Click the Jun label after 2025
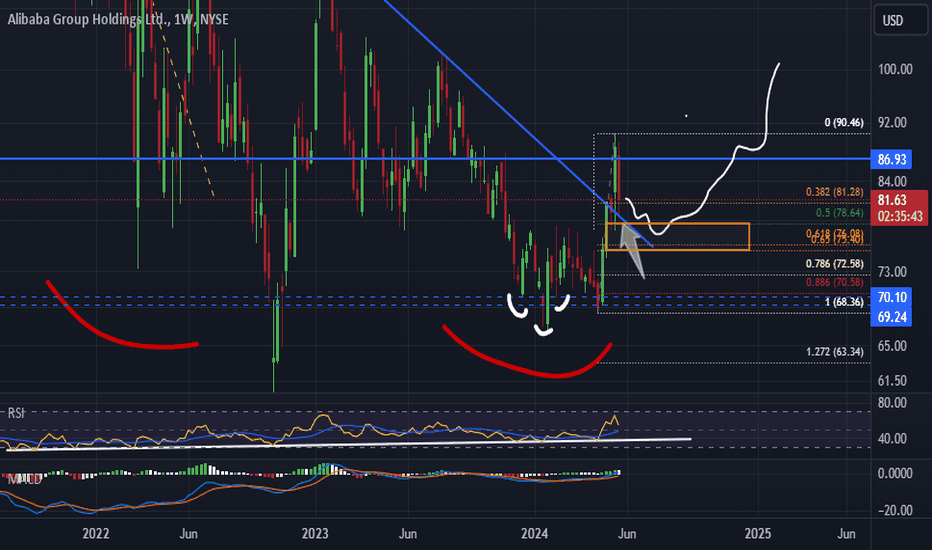Image resolution: width=932 pixels, height=550 pixels. [846, 533]
